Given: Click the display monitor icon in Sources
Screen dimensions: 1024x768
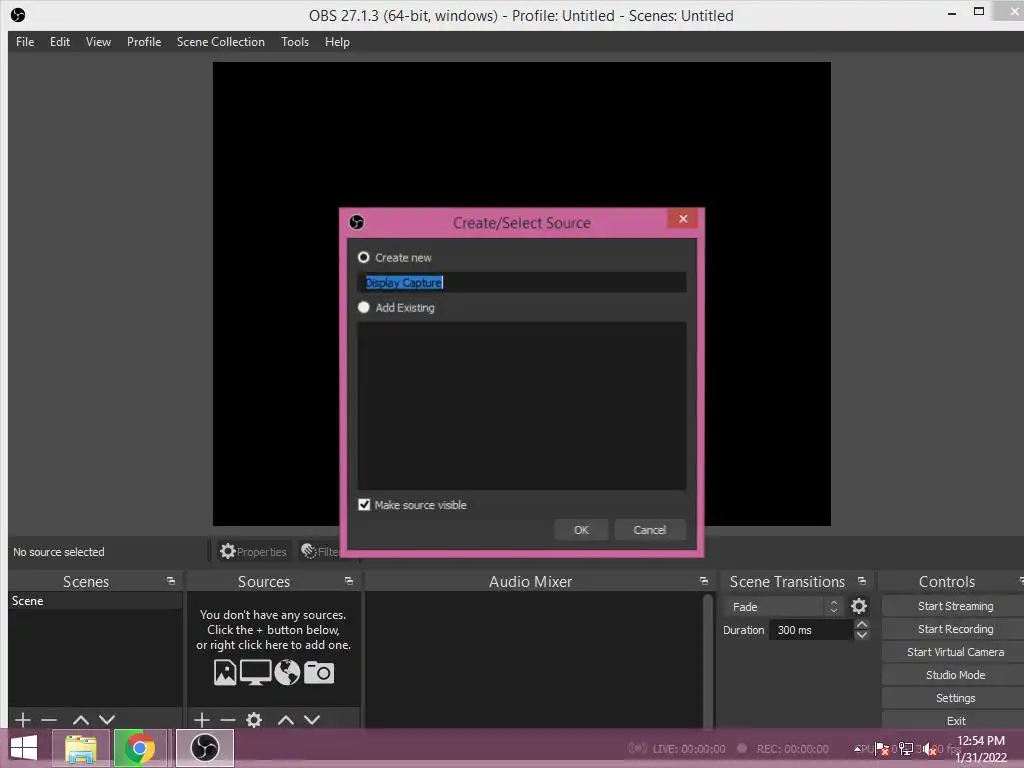Looking at the screenshot, I should (x=256, y=673).
